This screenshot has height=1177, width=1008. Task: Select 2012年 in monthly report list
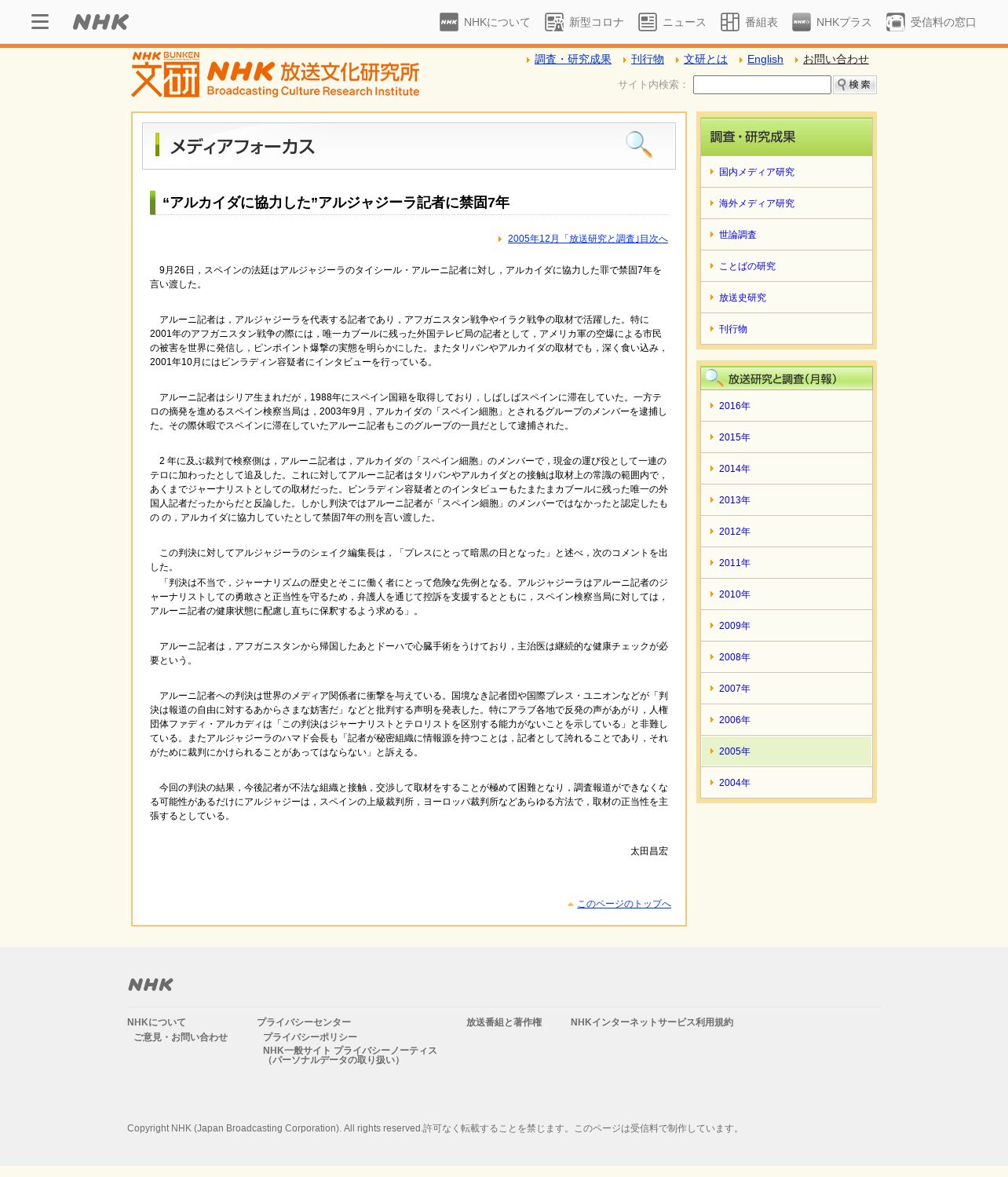click(787, 532)
